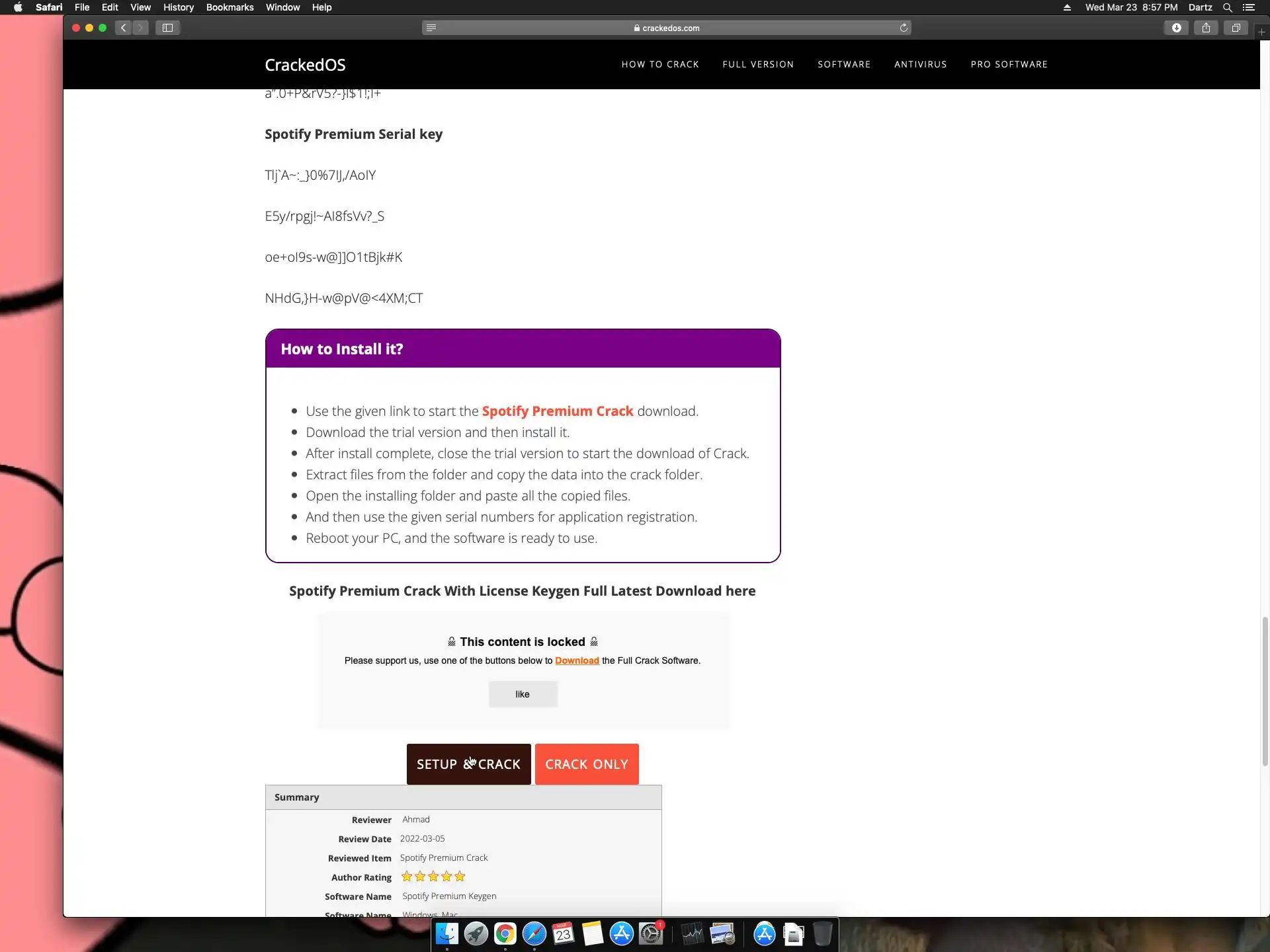
Task: Open a new tab with plus button
Action: (1261, 32)
